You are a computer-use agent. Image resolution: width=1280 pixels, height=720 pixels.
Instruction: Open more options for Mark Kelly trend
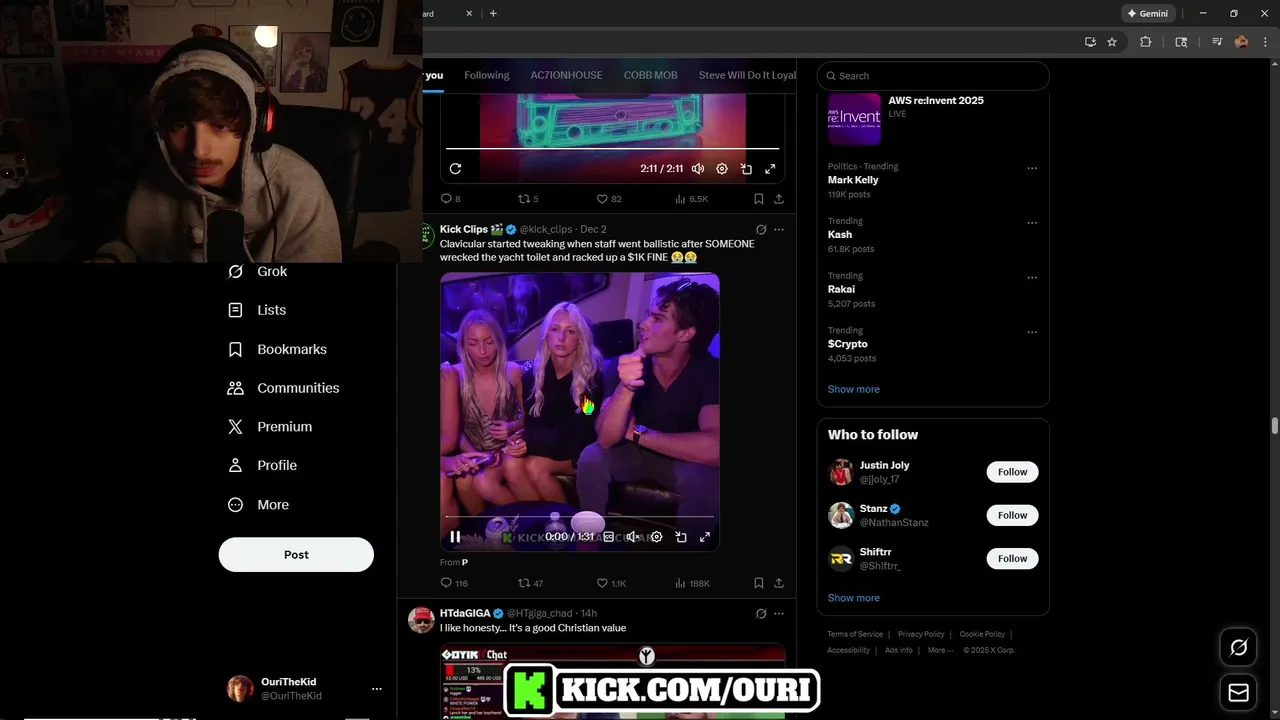click(x=1032, y=168)
